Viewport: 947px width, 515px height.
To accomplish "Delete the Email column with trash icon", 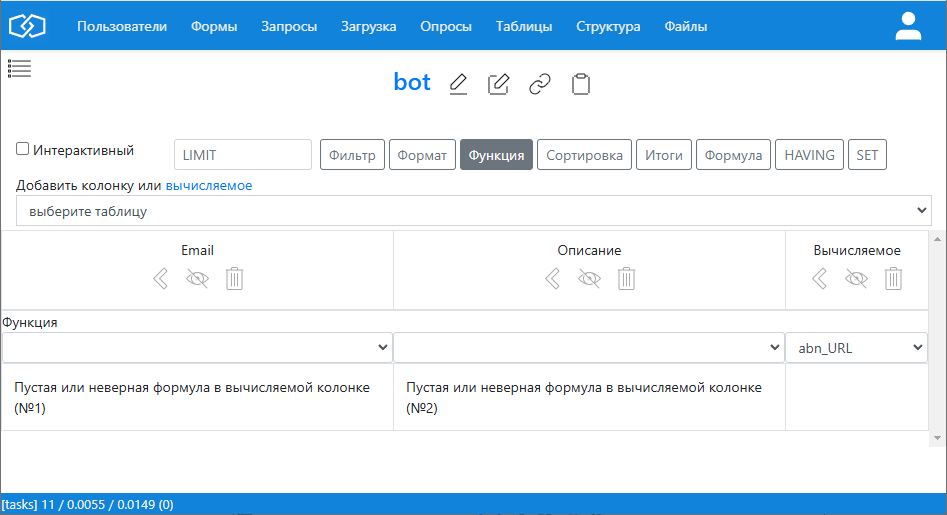I will (234, 278).
